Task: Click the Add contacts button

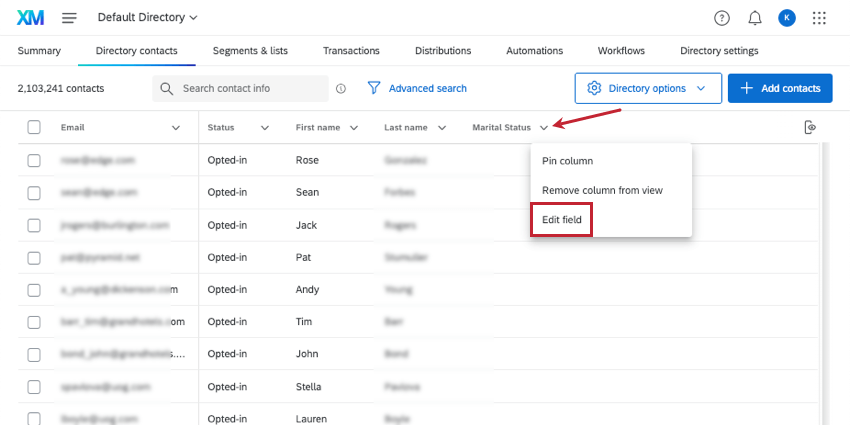Action: click(x=780, y=88)
